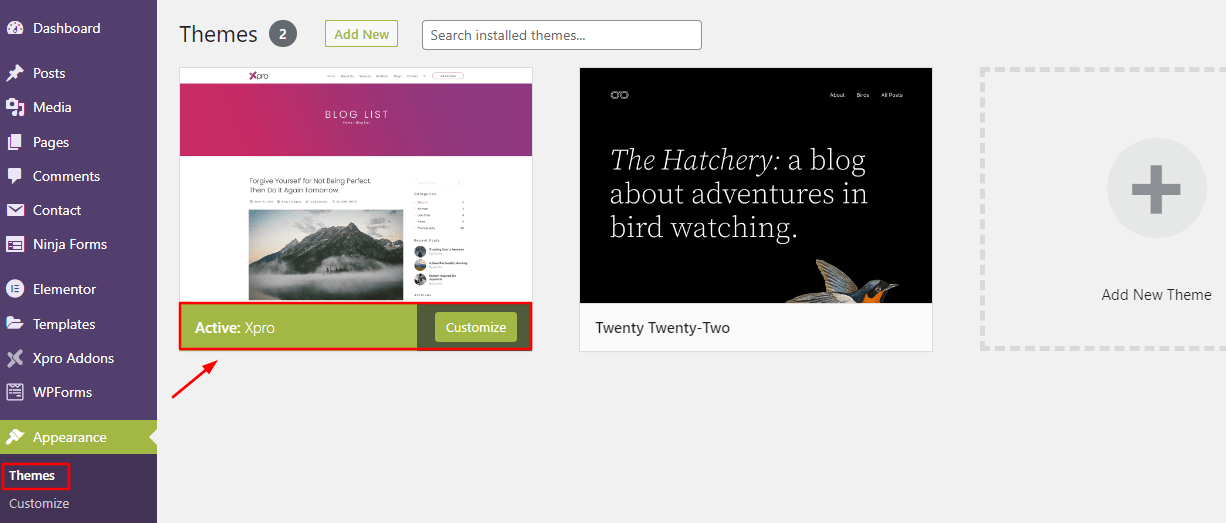Click the Add New Theme label
1226x523 pixels.
pos(1156,295)
